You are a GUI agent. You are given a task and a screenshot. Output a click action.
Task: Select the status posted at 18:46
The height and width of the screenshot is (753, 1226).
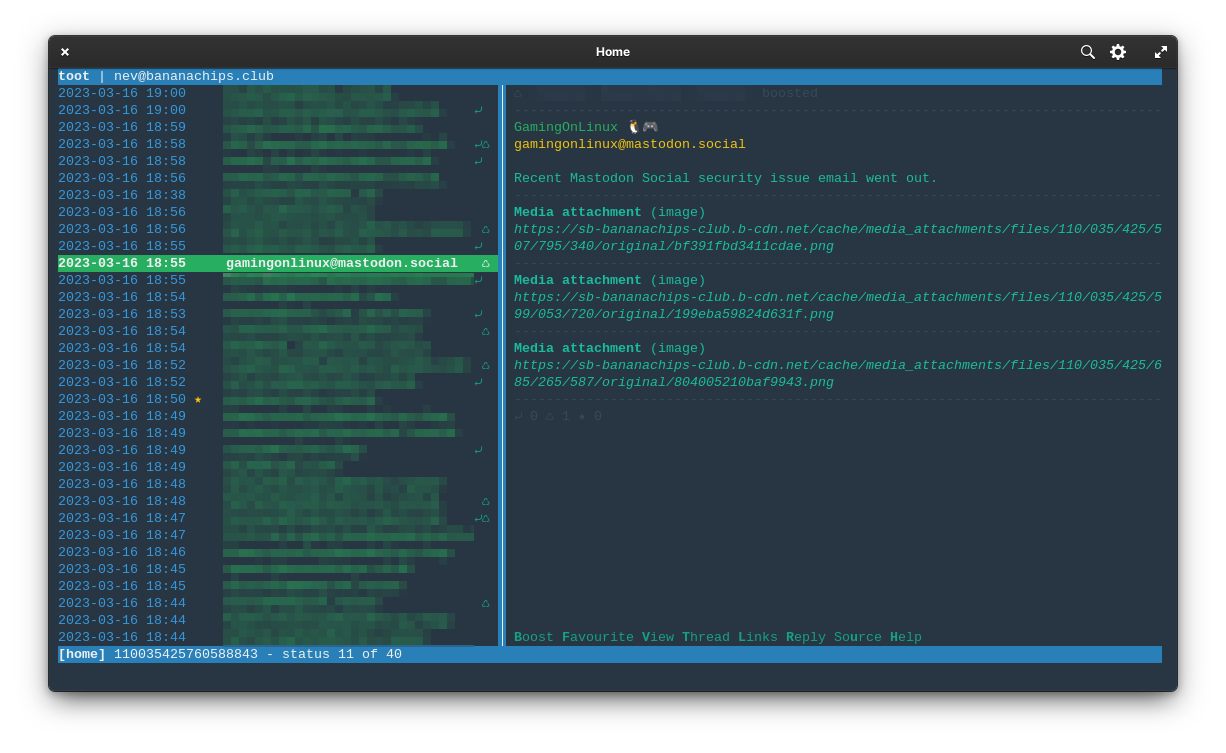pyautogui.click(x=122, y=553)
